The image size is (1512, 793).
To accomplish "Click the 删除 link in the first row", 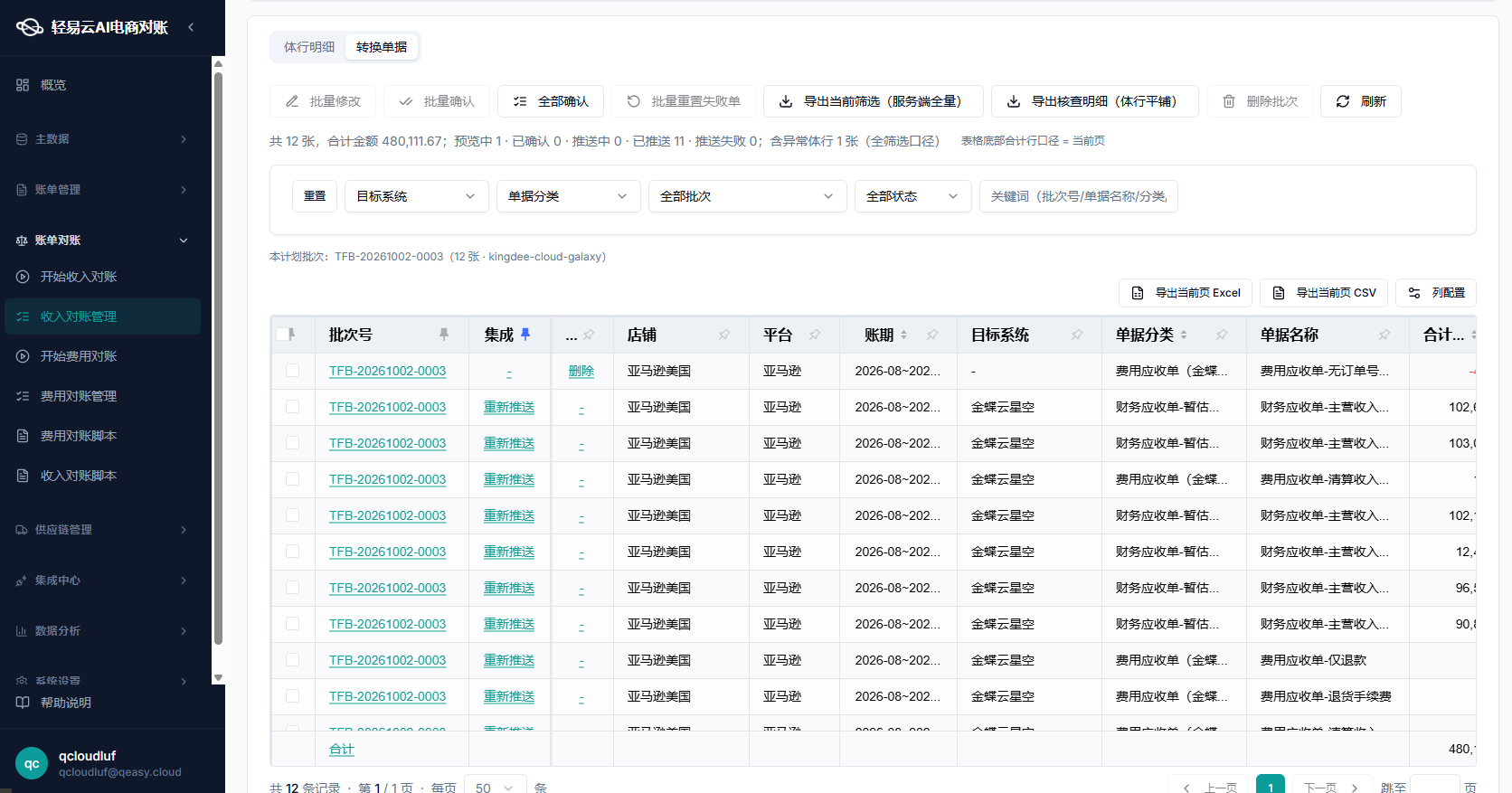I will click(x=581, y=371).
